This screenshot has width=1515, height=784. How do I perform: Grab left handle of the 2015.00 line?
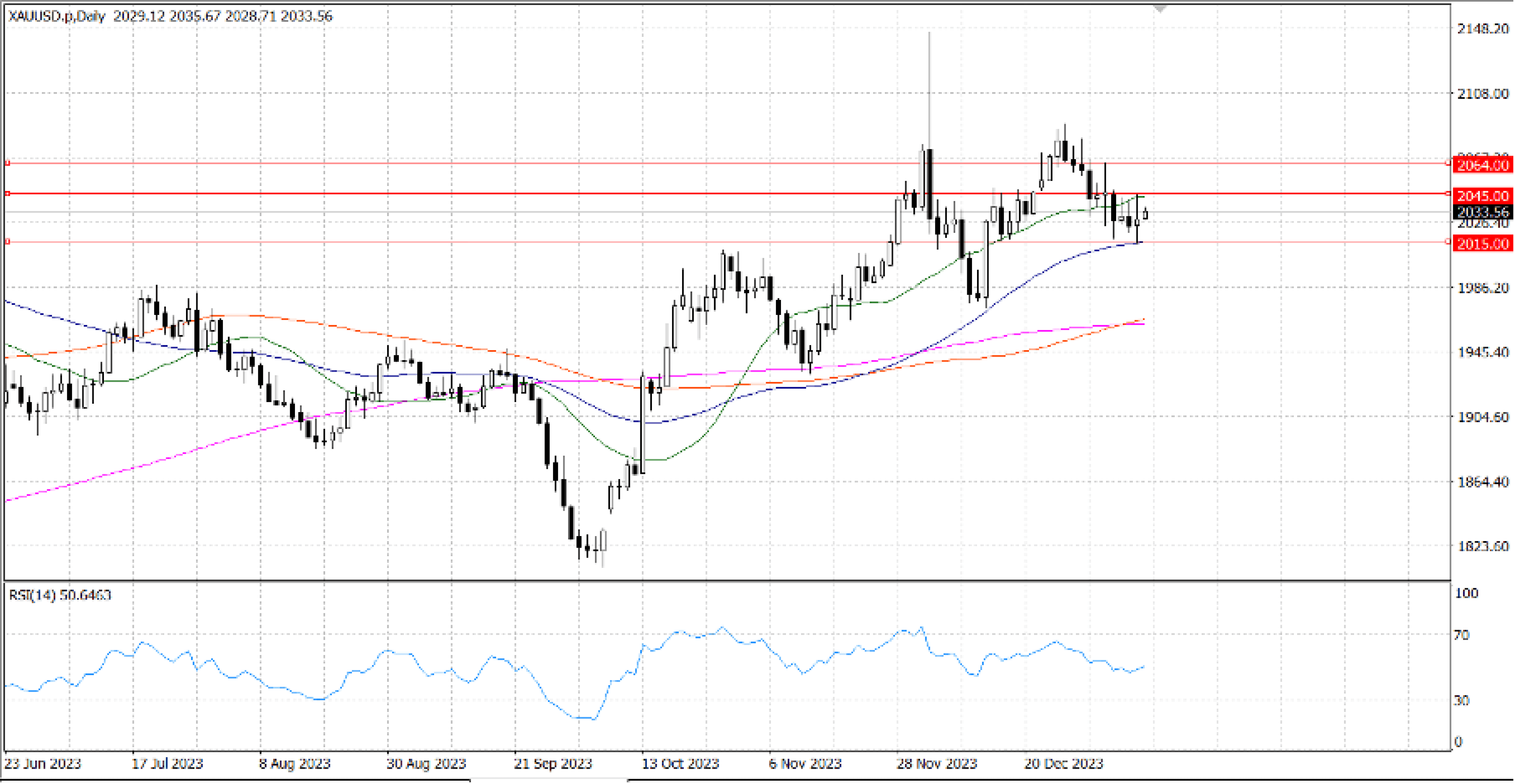pos(8,242)
